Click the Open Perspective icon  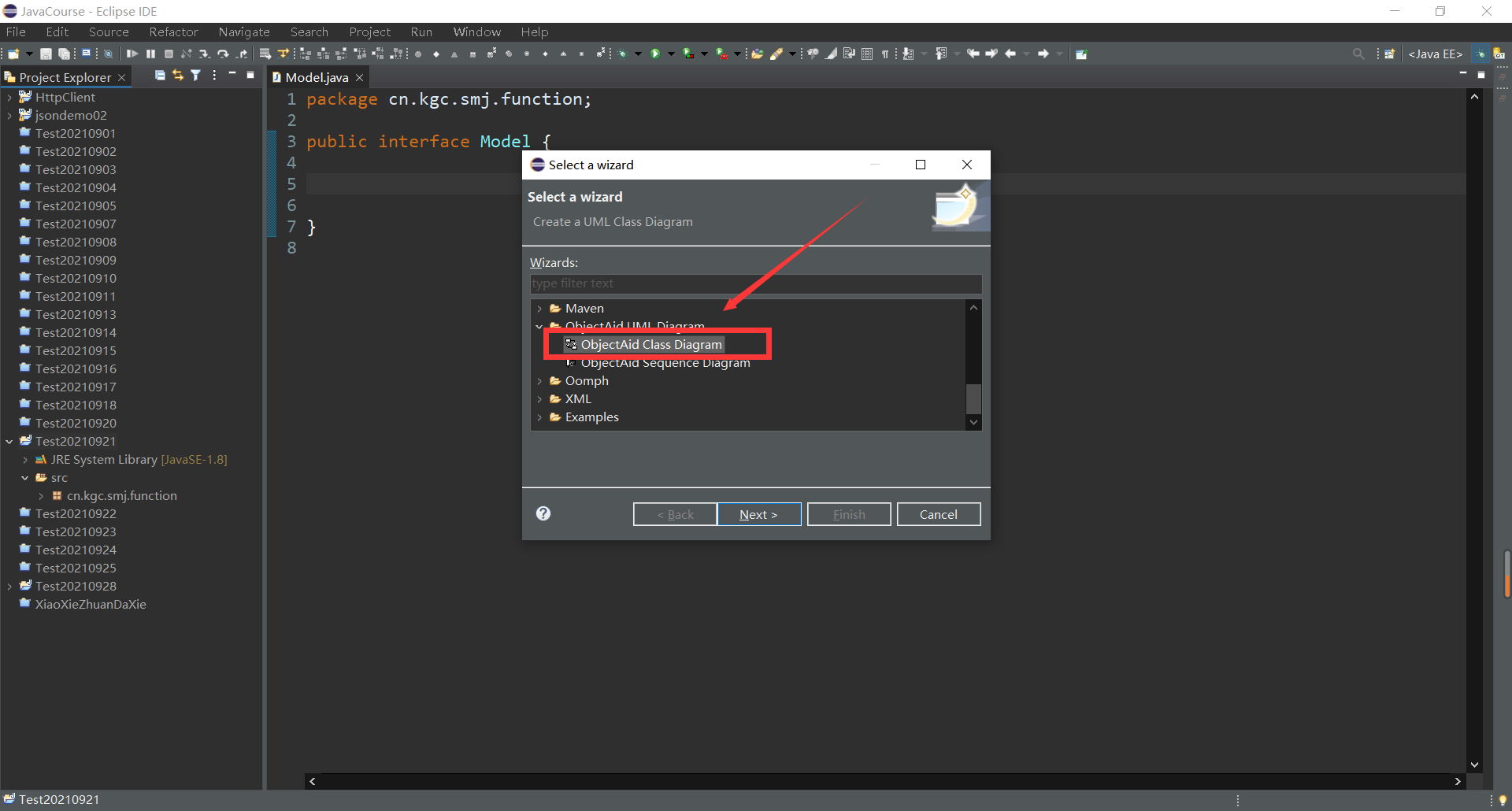1389,54
